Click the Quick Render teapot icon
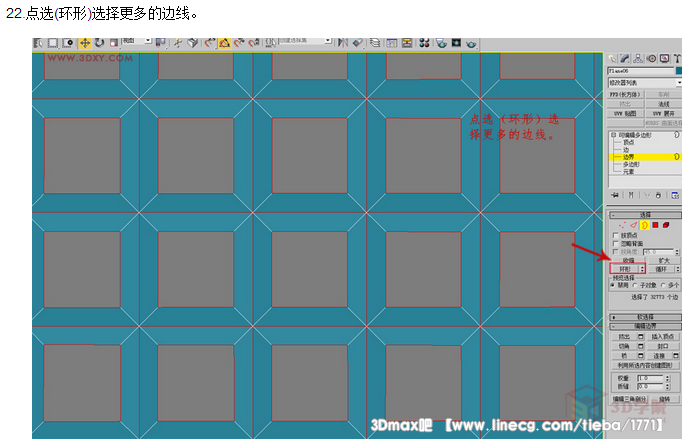The image size is (692, 442). click(x=471, y=43)
